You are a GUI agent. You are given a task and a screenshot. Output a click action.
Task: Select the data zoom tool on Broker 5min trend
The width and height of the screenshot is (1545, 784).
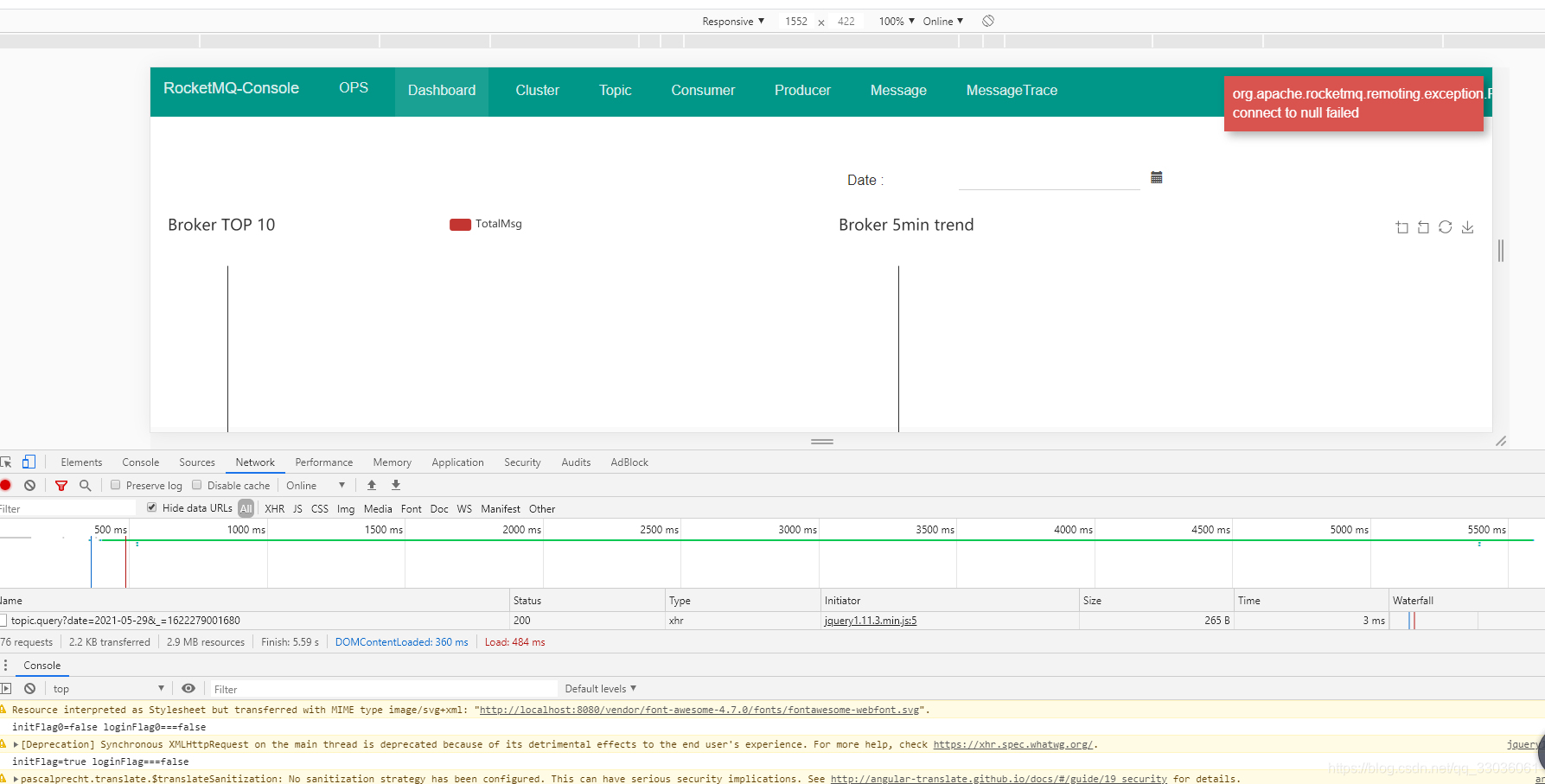pos(1401,226)
